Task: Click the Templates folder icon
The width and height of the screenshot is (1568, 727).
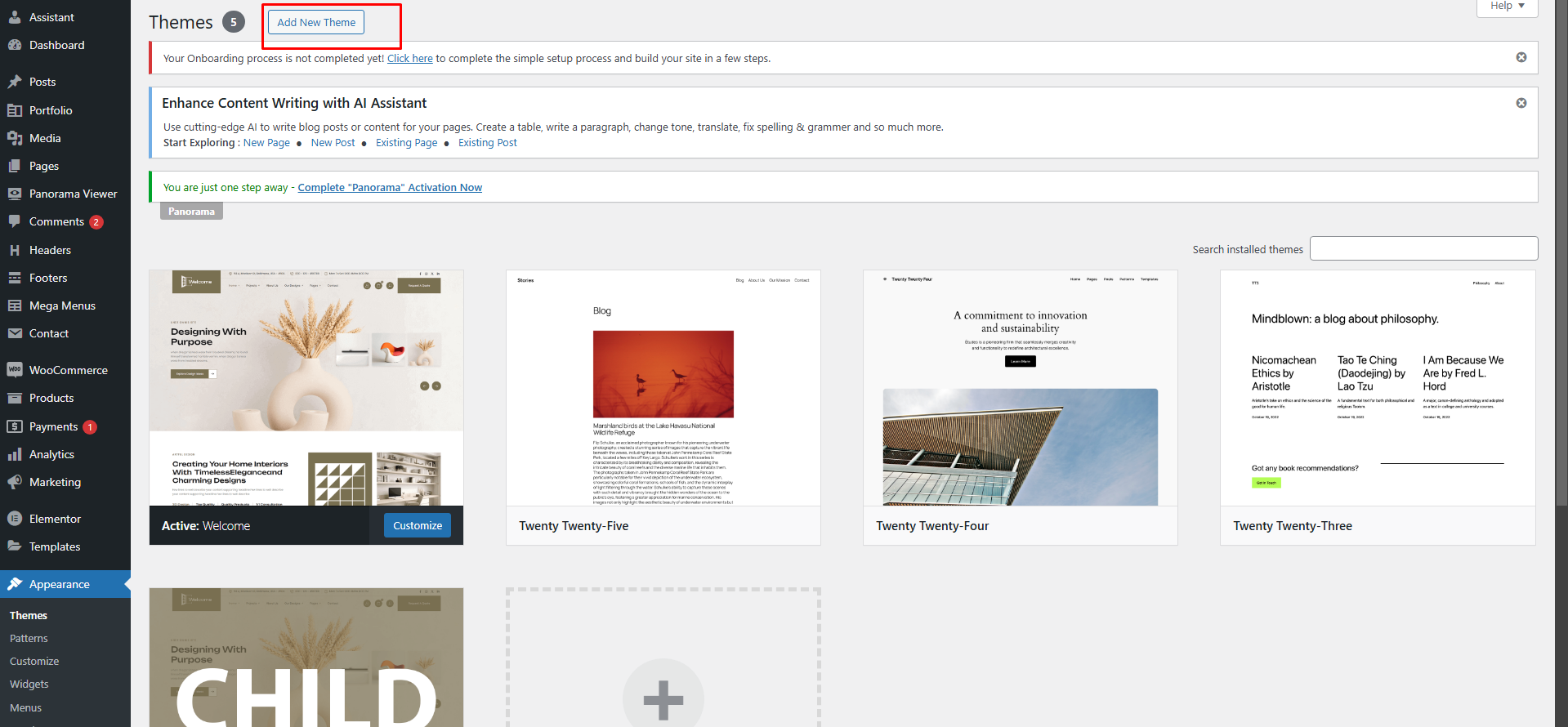Action: [15, 546]
